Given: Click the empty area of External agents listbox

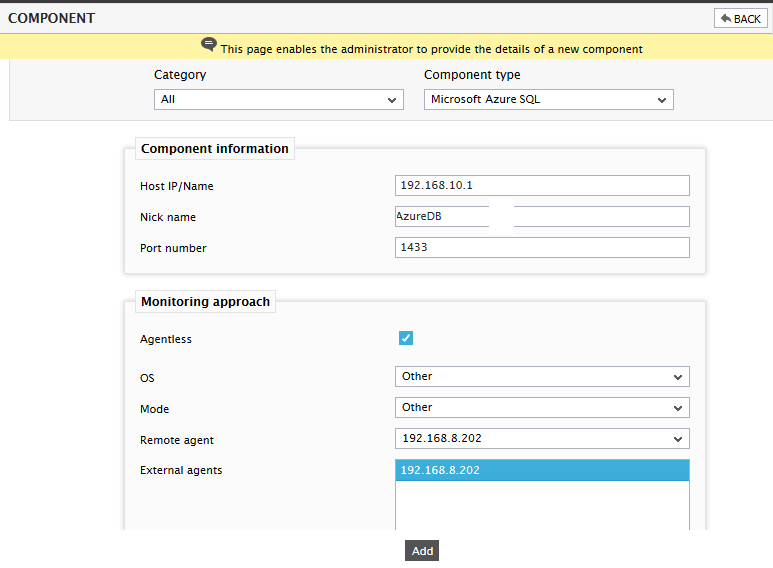Looking at the screenshot, I should click(542, 505).
